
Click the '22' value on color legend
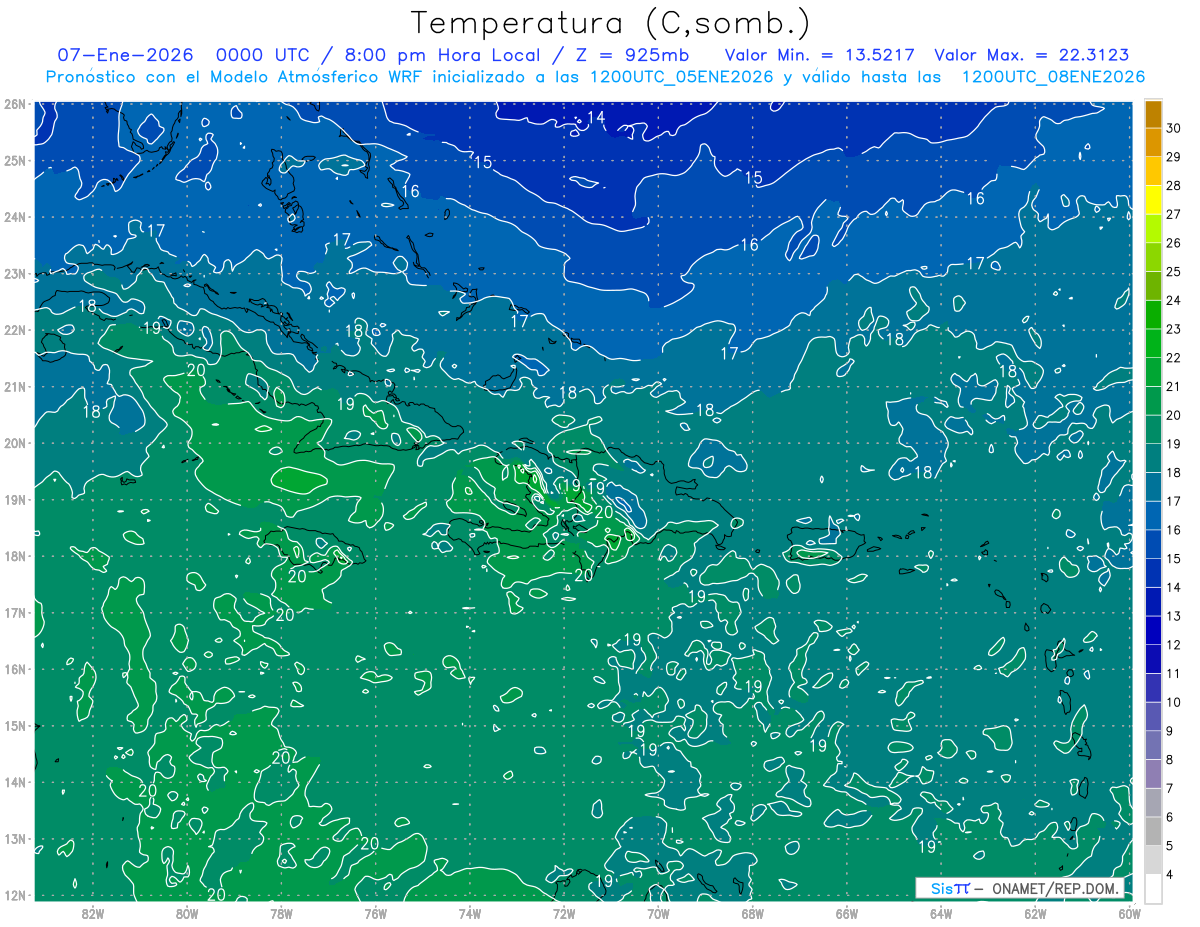pyautogui.click(x=1174, y=357)
